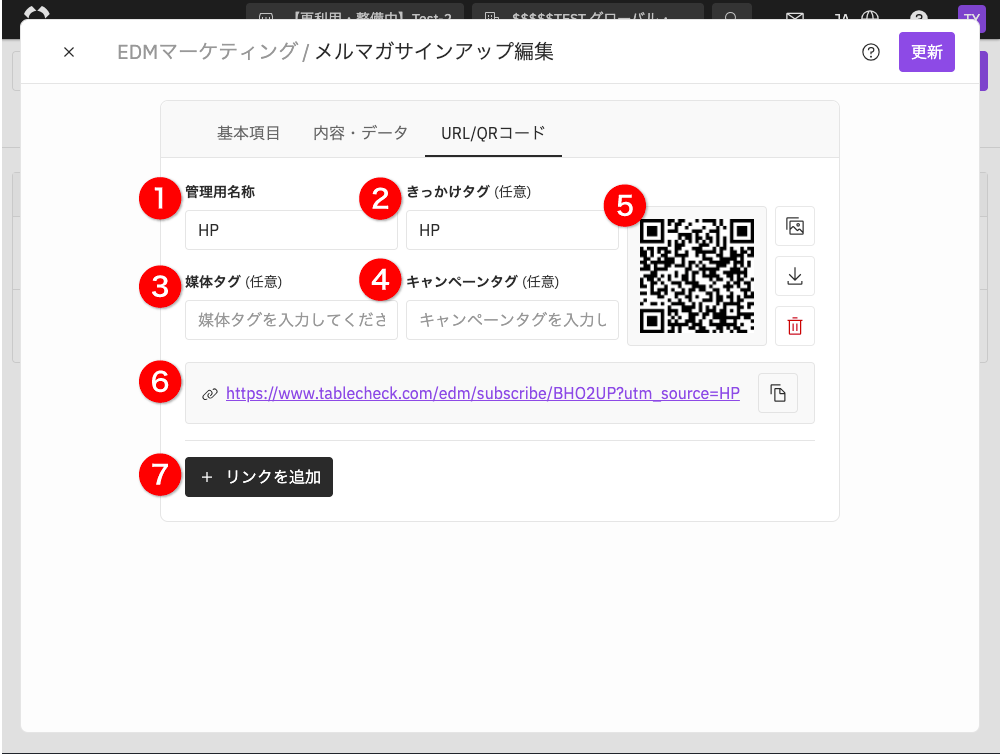Viewport: 1002px width, 754px height.
Task: Click the 更新 button
Action: pos(926,52)
